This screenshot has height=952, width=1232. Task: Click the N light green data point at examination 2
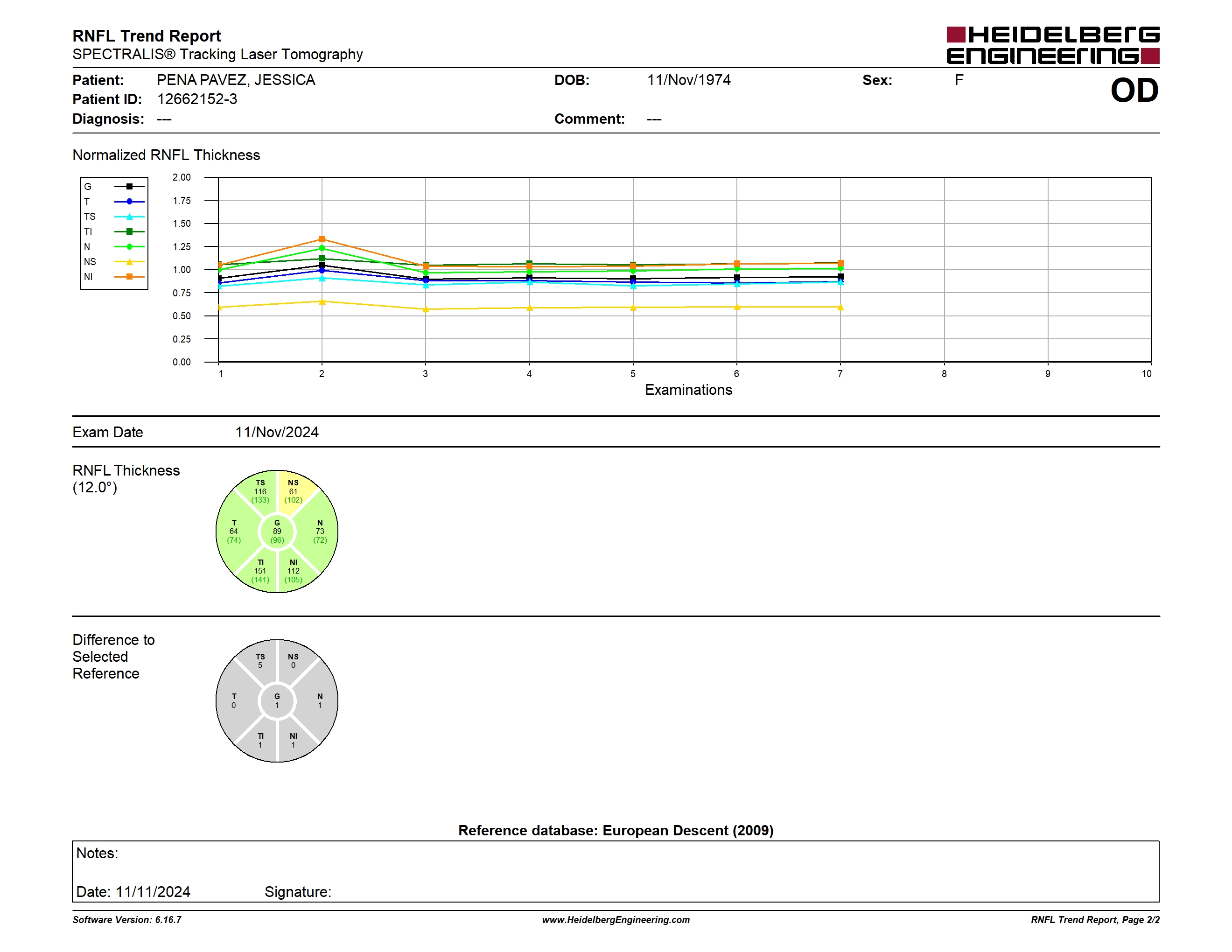(322, 248)
